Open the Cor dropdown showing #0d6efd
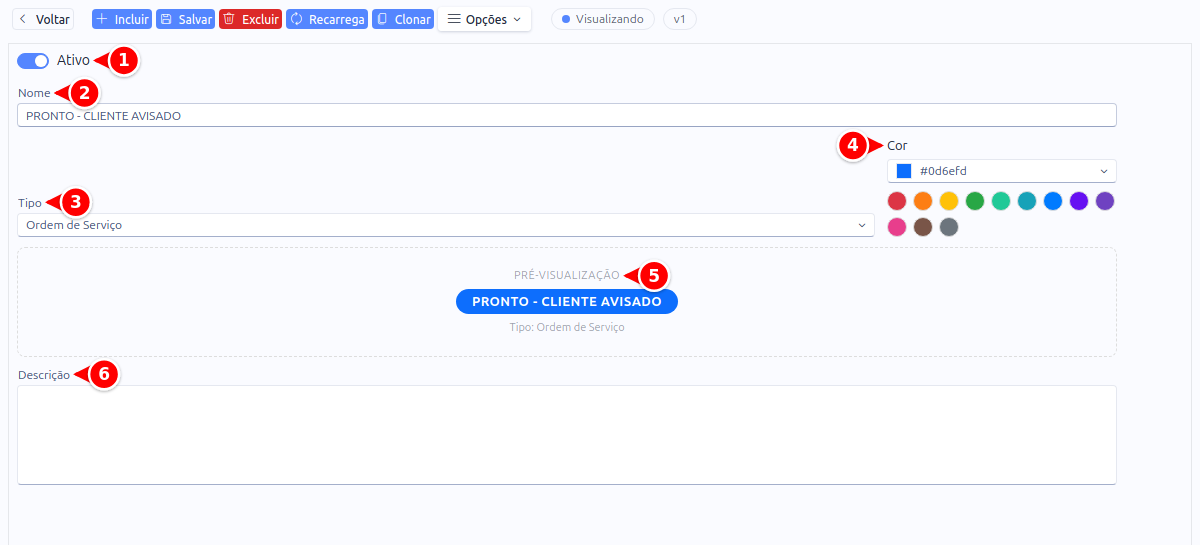Image resolution: width=1200 pixels, height=545 pixels. [x=1002, y=171]
